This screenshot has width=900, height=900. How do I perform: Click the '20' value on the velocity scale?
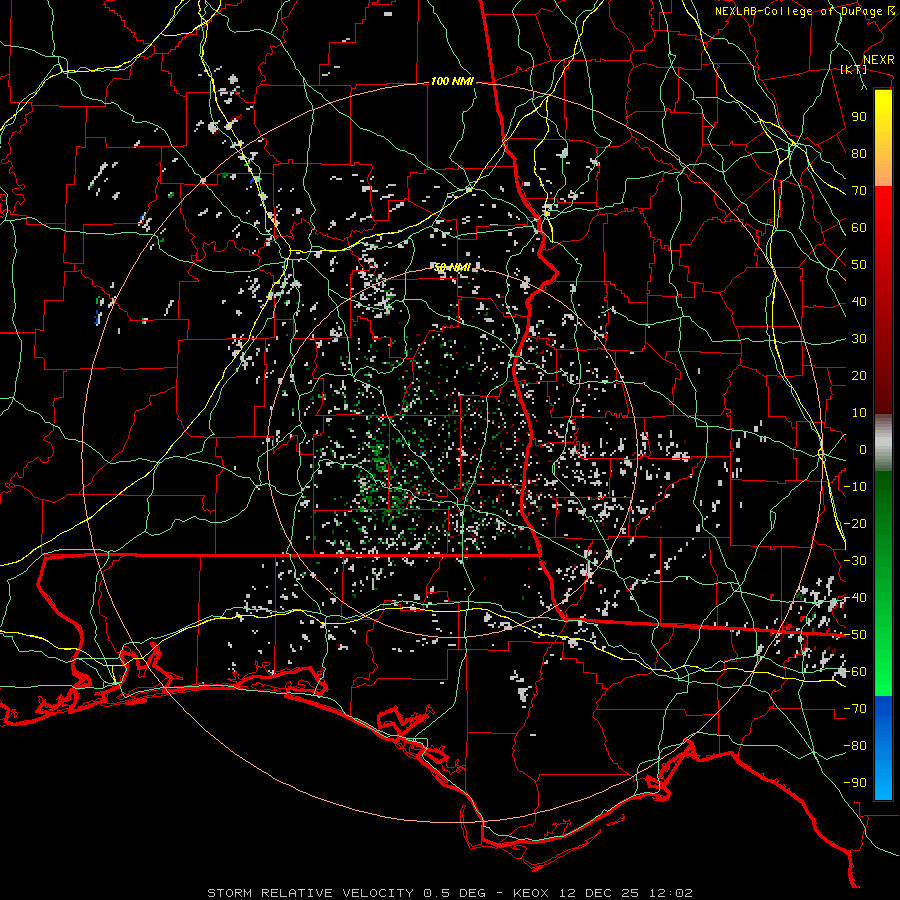point(859,375)
